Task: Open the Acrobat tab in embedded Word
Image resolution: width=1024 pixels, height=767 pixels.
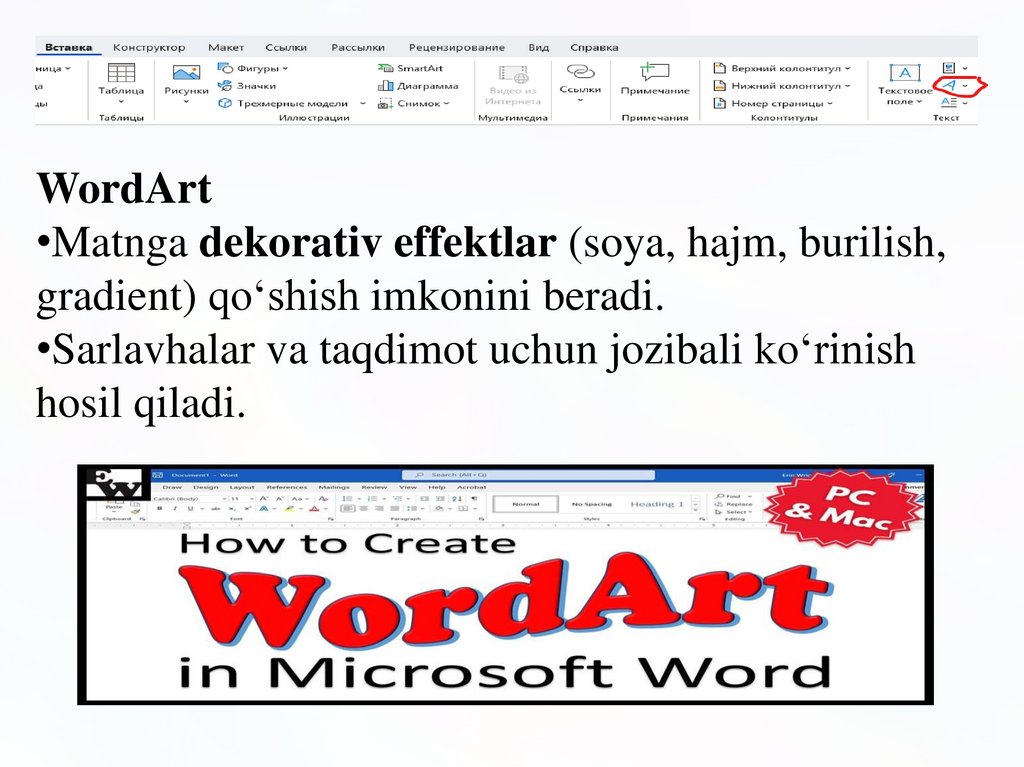Action: tap(472, 487)
